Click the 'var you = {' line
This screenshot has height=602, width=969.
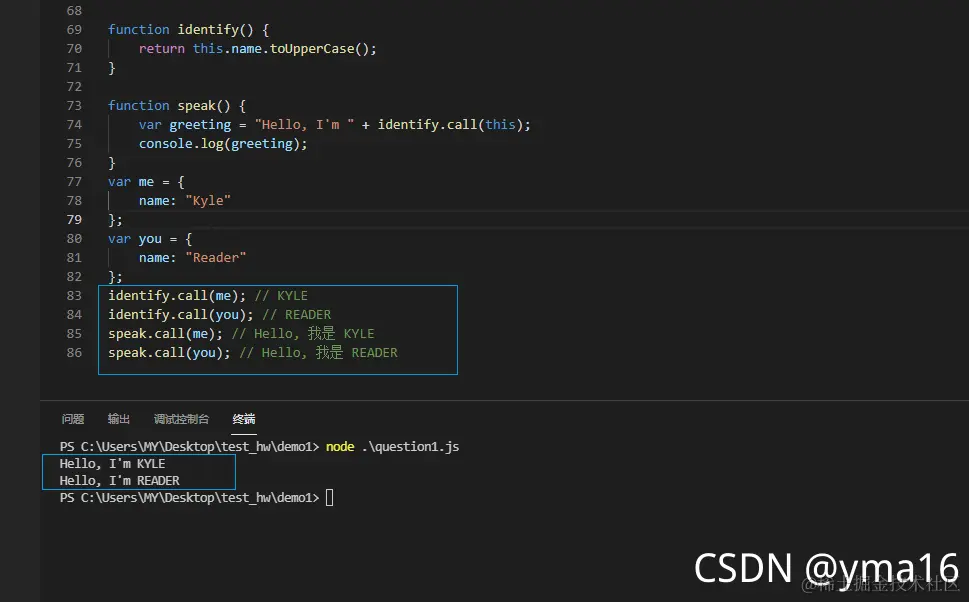click(150, 239)
